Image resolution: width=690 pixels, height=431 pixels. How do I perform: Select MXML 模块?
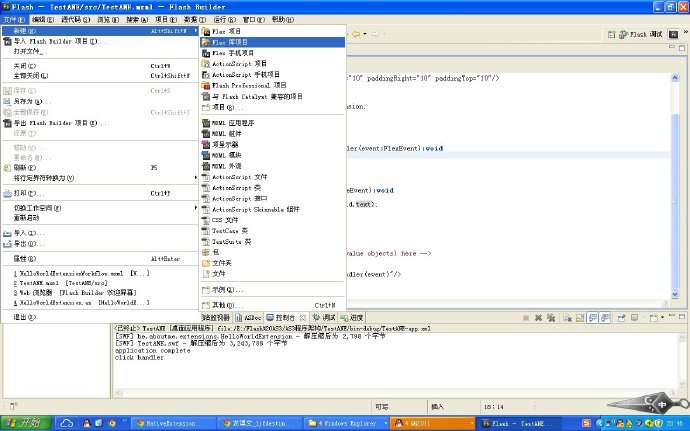pos(272,155)
